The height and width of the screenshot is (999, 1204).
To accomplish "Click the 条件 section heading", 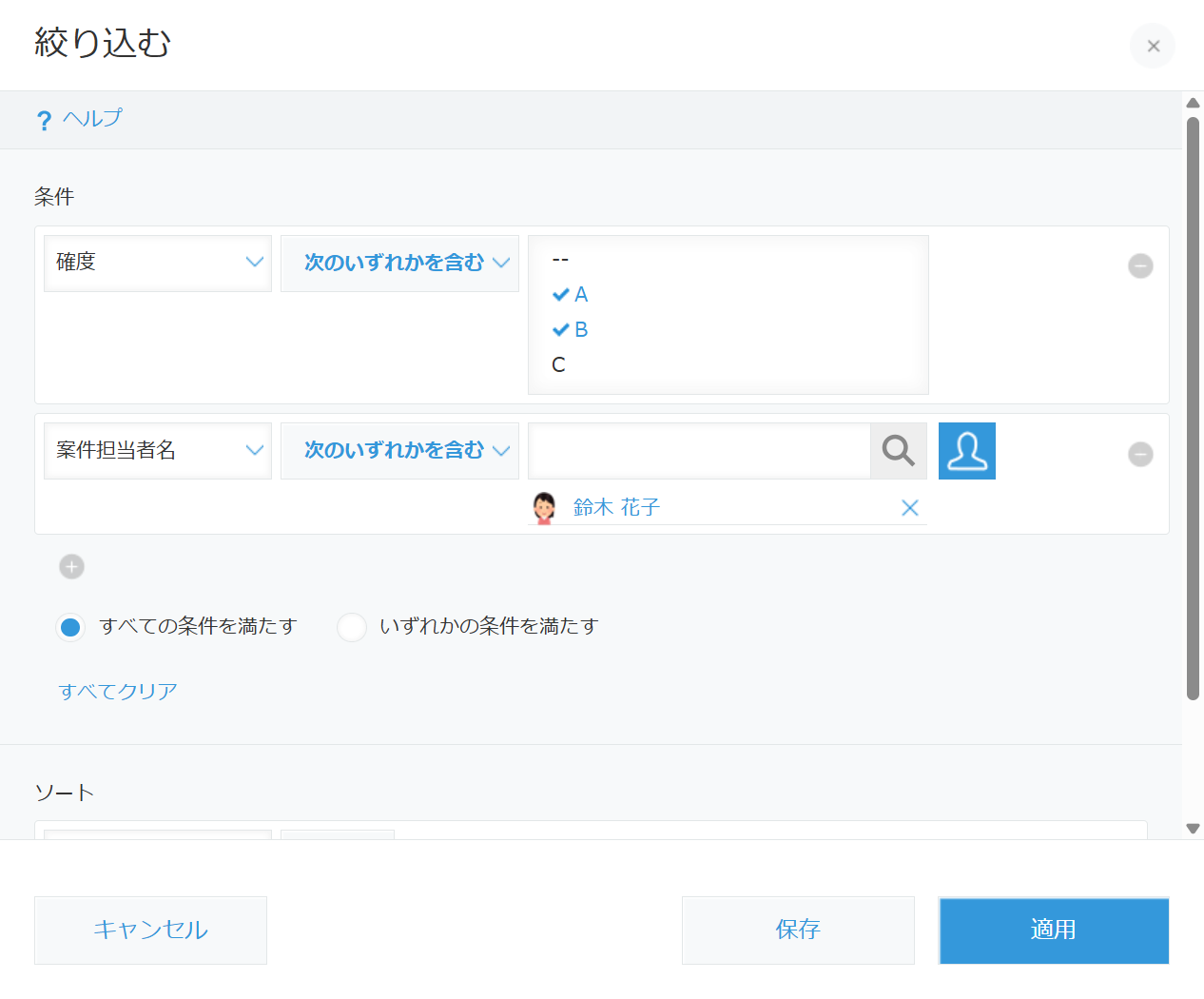I will [x=54, y=197].
